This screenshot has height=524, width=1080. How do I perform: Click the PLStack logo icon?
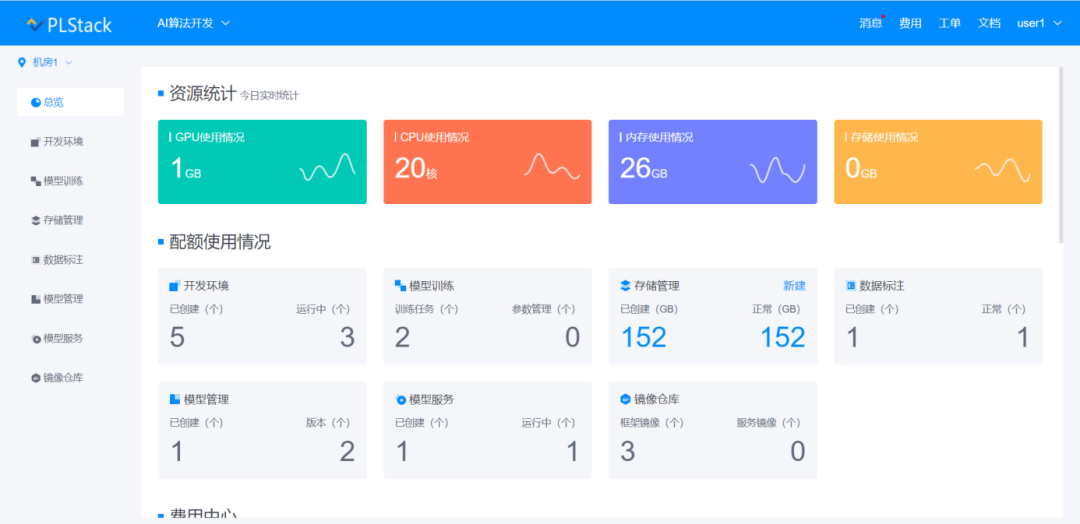pyautogui.click(x=34, y=25)
